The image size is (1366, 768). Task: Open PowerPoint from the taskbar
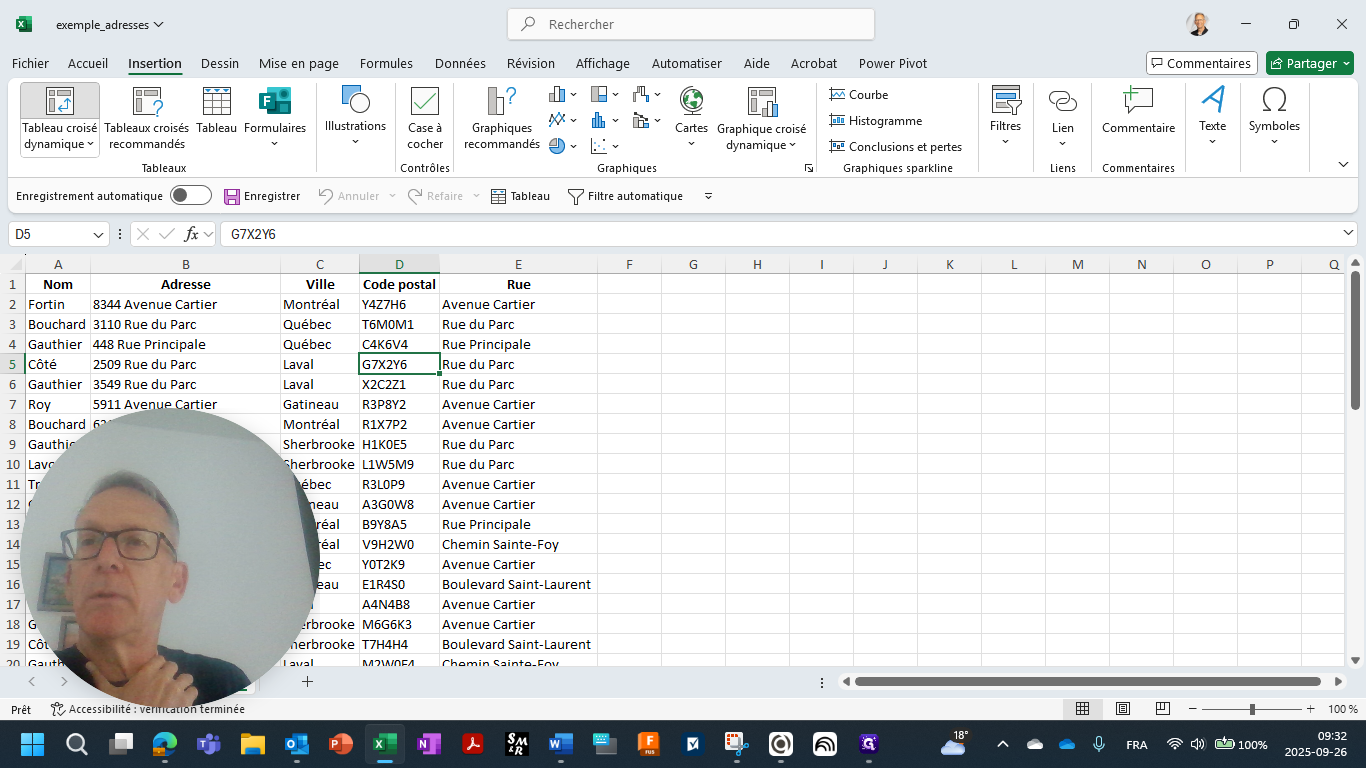[340, 744]
